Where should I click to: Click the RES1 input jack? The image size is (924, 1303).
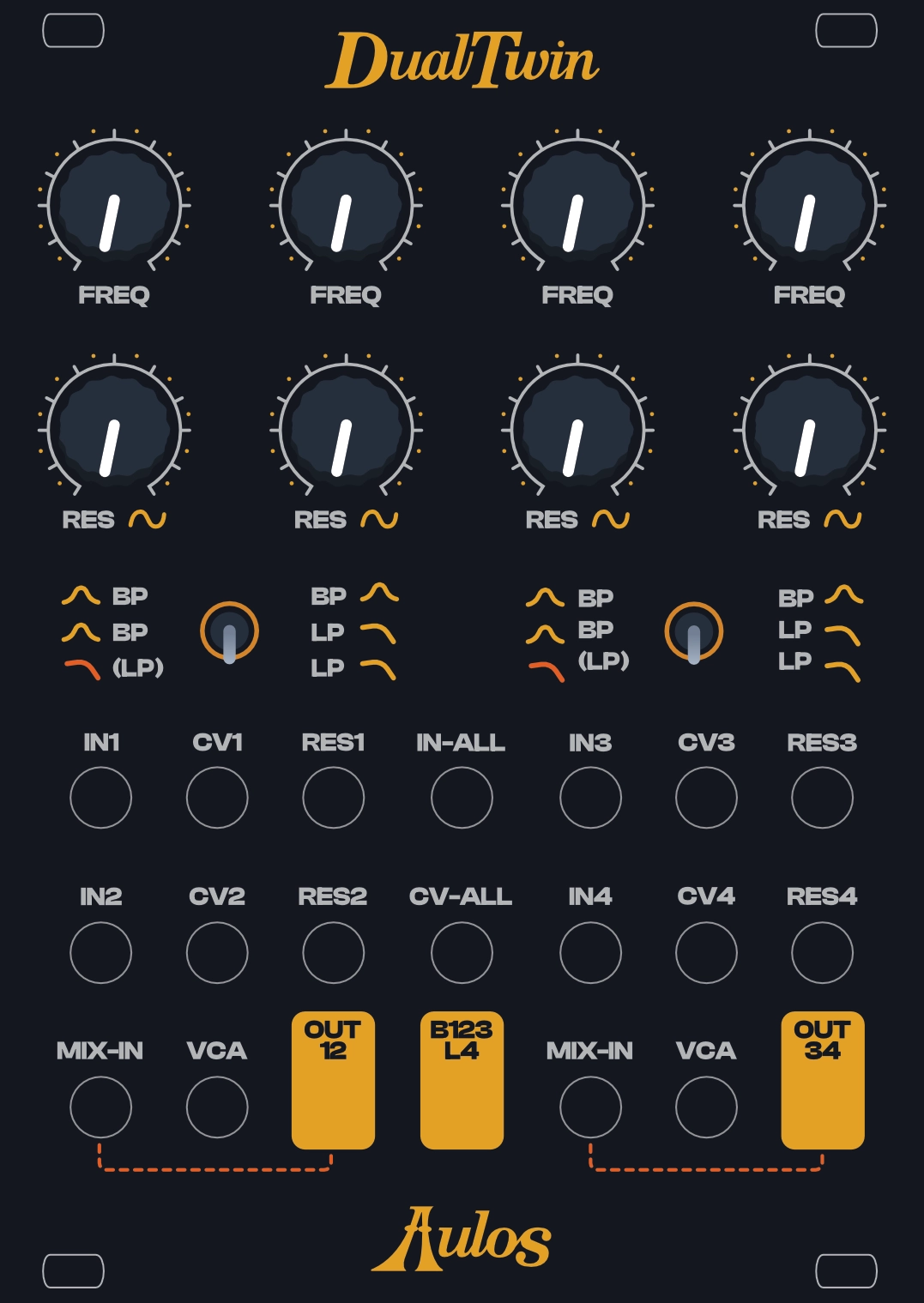pos(334,798)
